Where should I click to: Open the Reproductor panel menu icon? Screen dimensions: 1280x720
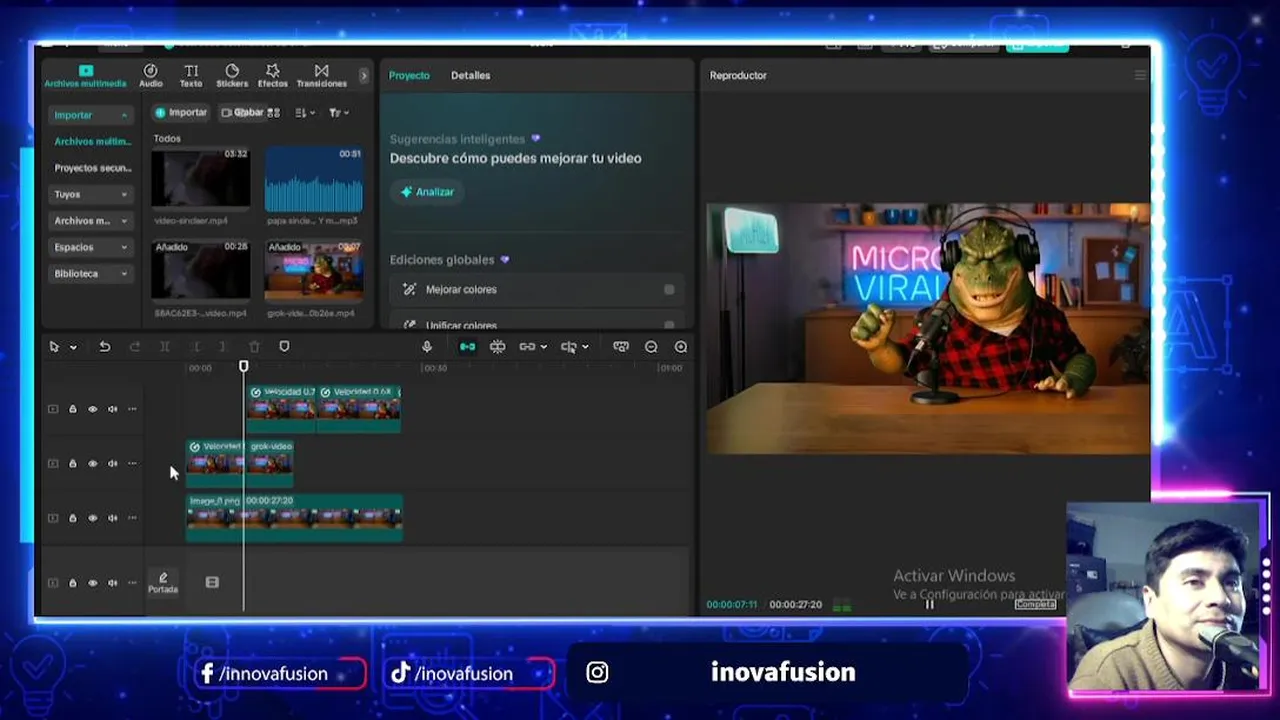pyautogui.click(x=1140, y=75)
